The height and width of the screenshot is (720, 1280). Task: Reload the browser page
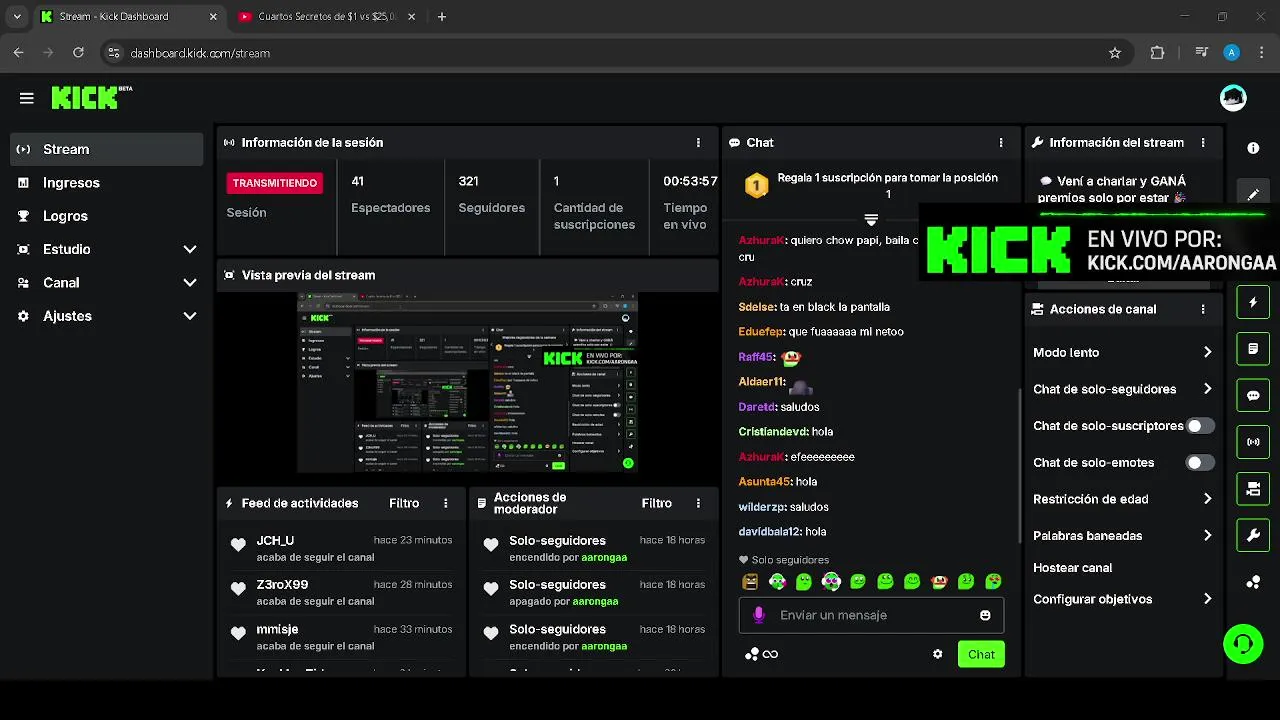pyautogui.click(x=79, y=53)
